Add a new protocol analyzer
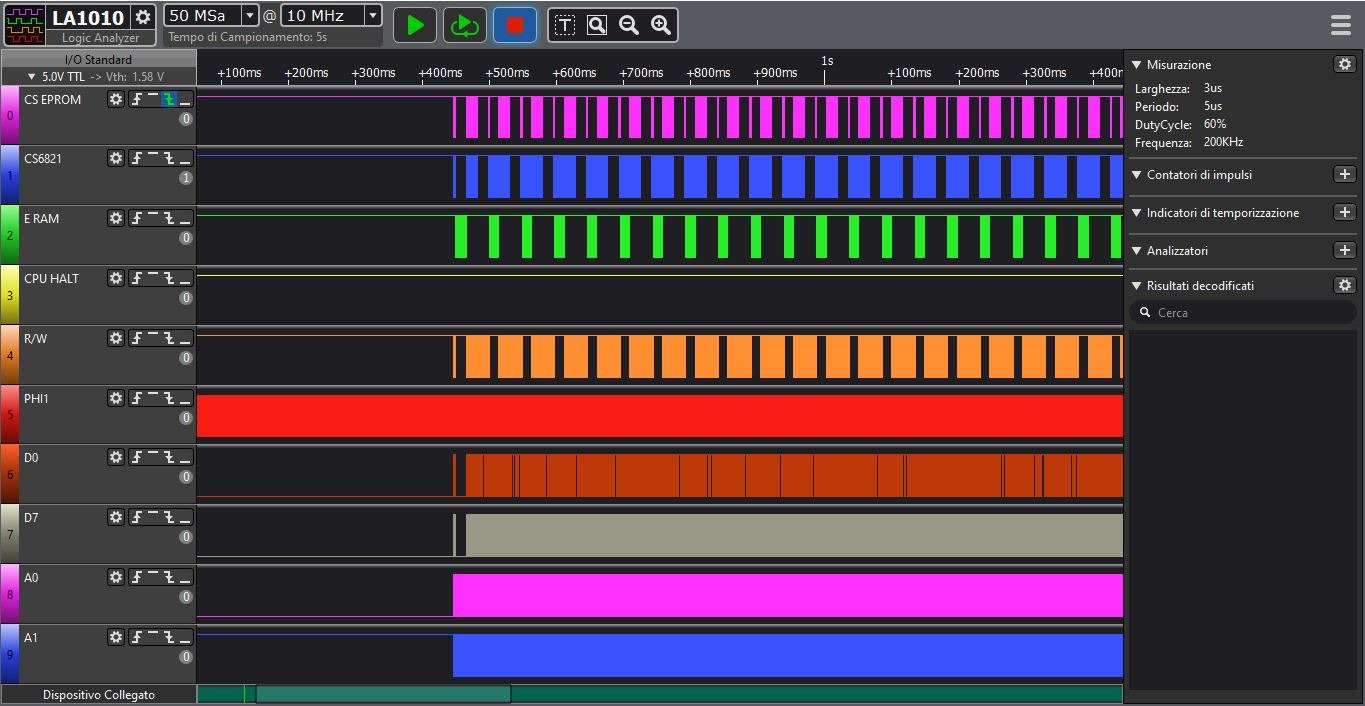The height and width of the screenshot is (706, 1365). [x=1344, y=250]
